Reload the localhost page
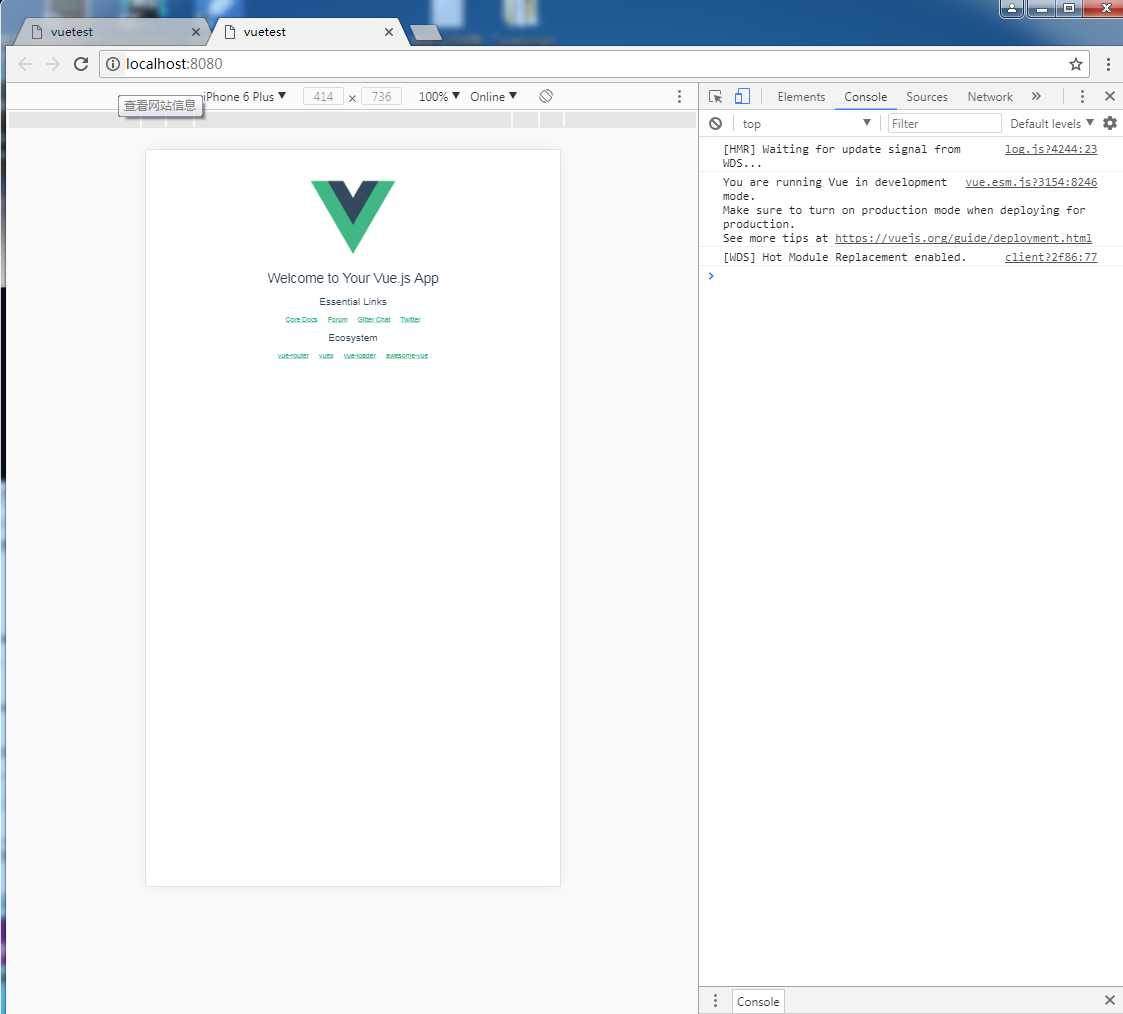The image size is (1123, 1014). coord(81,64)
